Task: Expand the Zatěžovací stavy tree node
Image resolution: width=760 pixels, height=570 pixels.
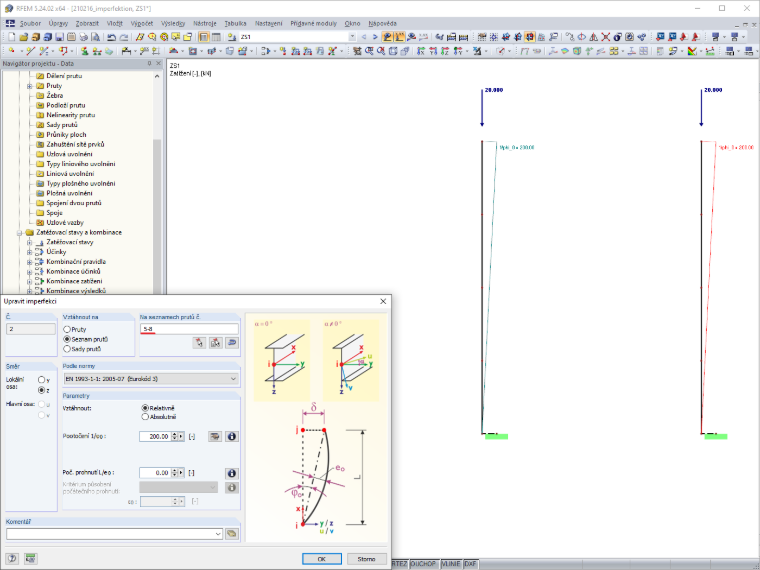Action: (x=30, y=242)
